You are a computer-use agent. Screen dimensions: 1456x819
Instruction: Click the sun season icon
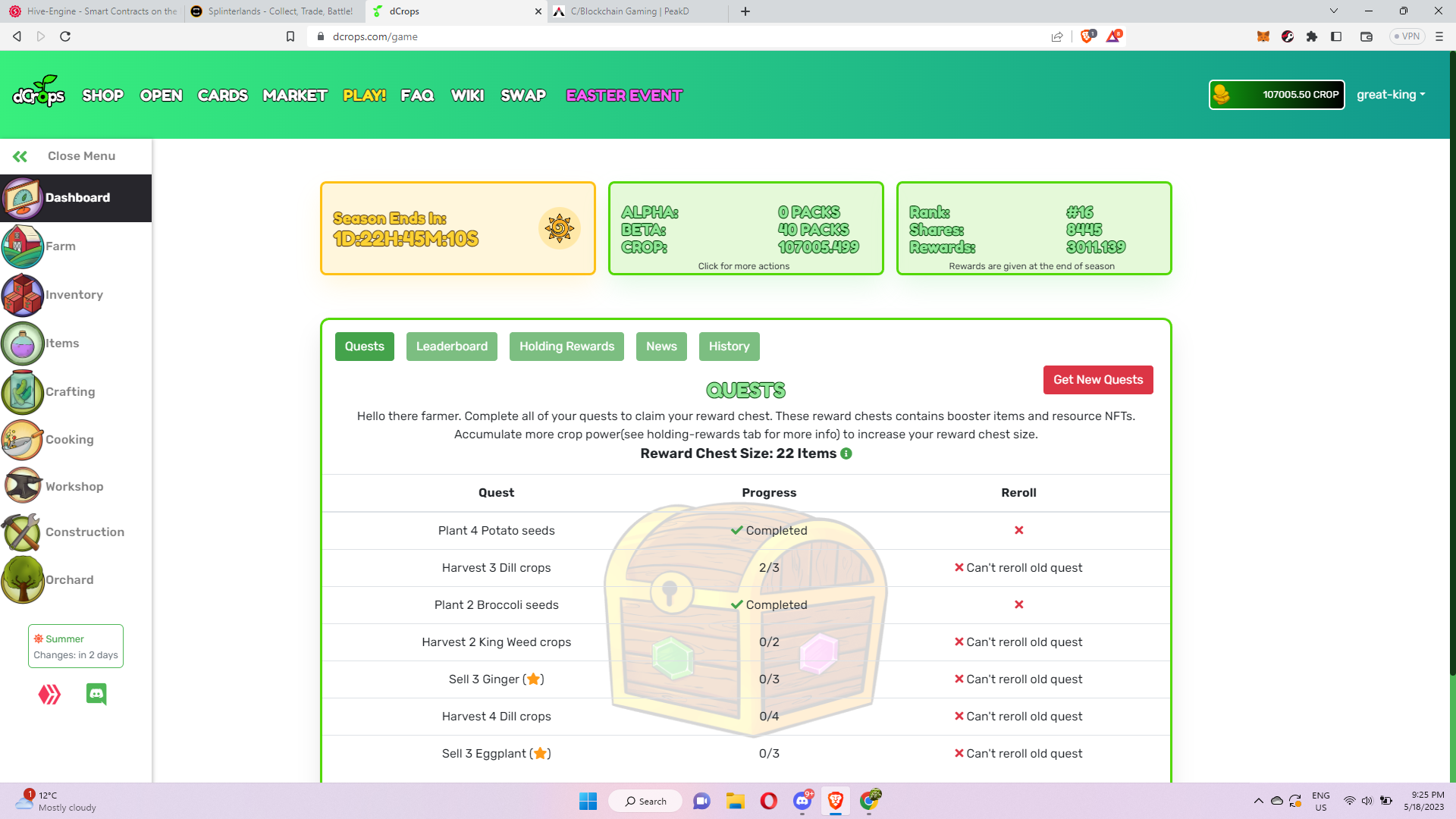click(x=560, y=228)
